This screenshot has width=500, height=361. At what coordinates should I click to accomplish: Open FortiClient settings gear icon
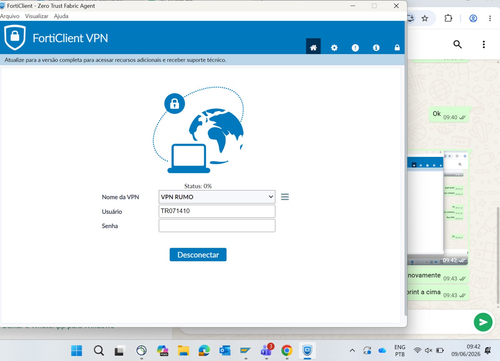[x=334, y=48]
